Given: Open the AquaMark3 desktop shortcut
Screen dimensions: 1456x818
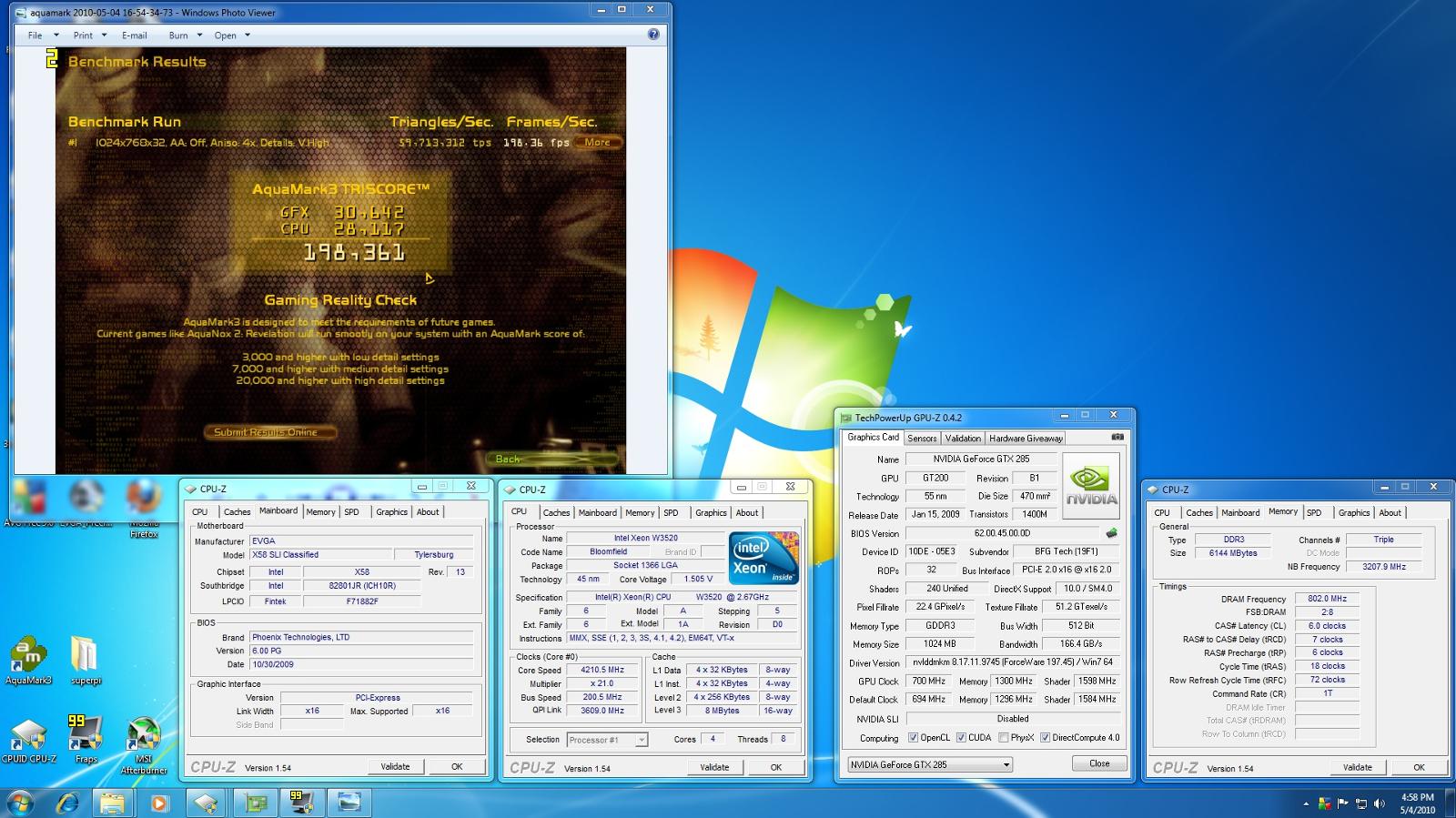Looking at the screenshot, I should tap(28, 661).
